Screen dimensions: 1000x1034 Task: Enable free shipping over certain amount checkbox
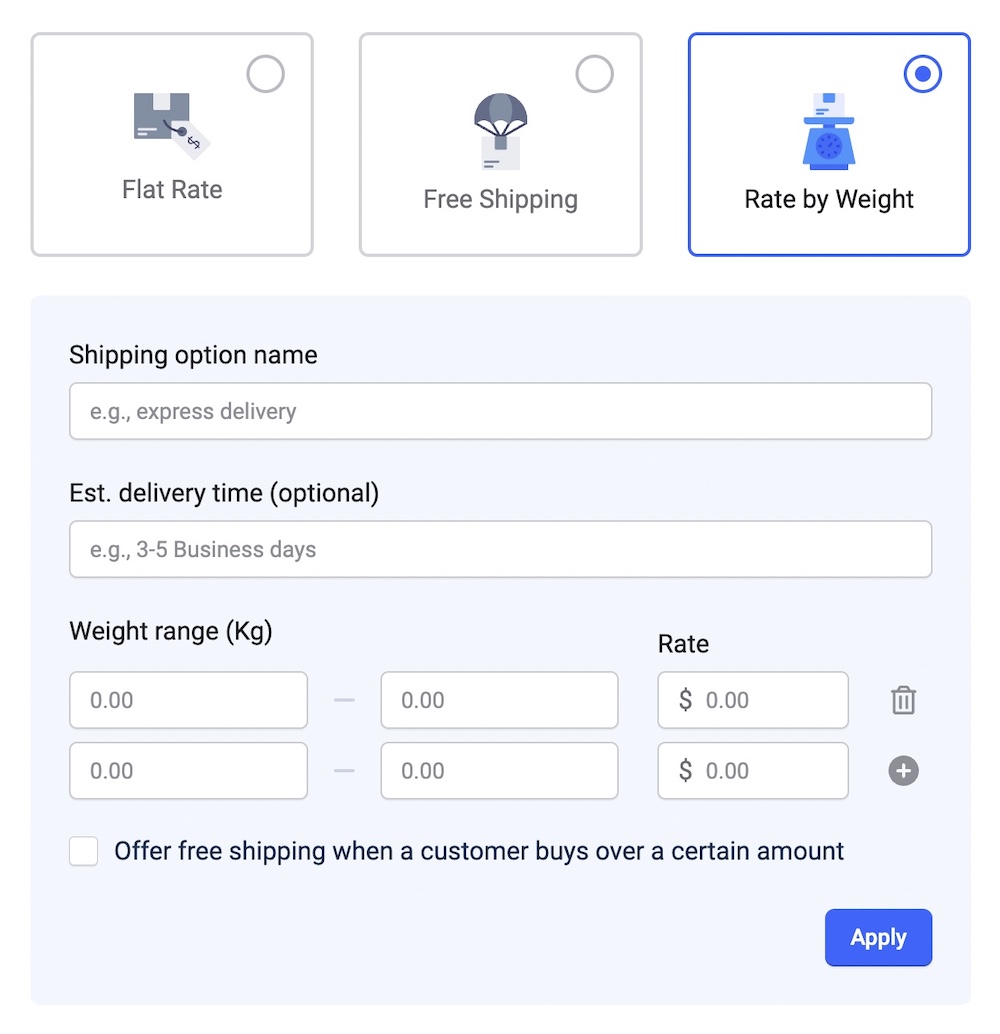[x=84, y=852]
